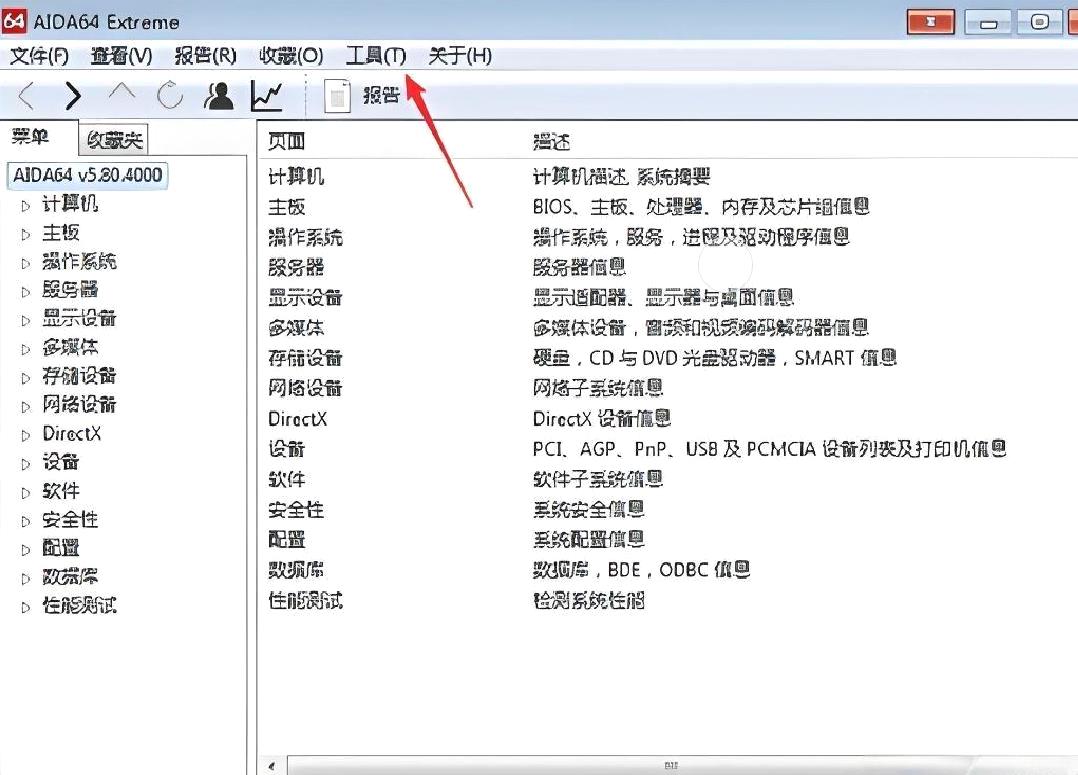Select 设备 in the left tree
Screen dimensions: 1078x775
[x=60, y=461]
